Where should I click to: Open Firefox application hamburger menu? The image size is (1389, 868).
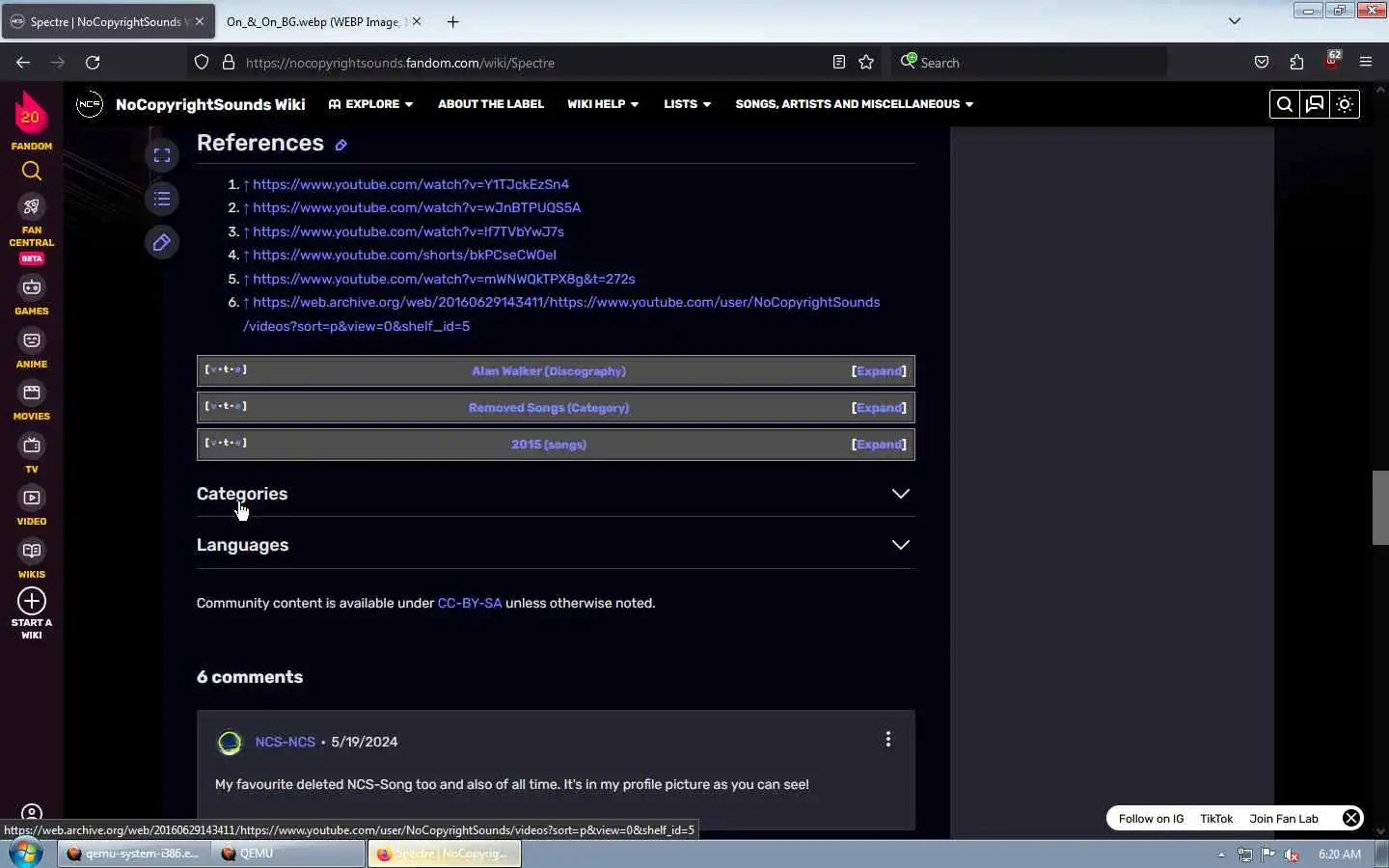tap(1366, 62)
